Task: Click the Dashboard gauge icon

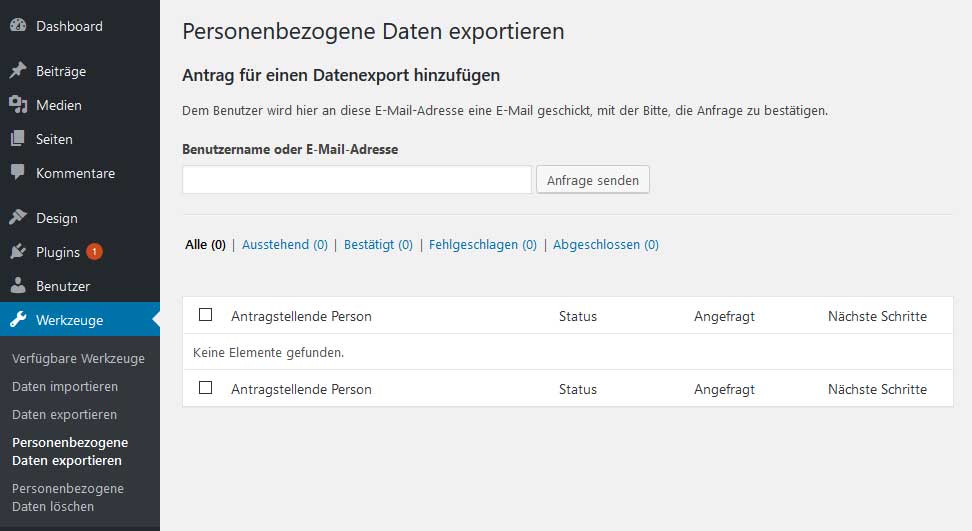Action: (18, 26)
